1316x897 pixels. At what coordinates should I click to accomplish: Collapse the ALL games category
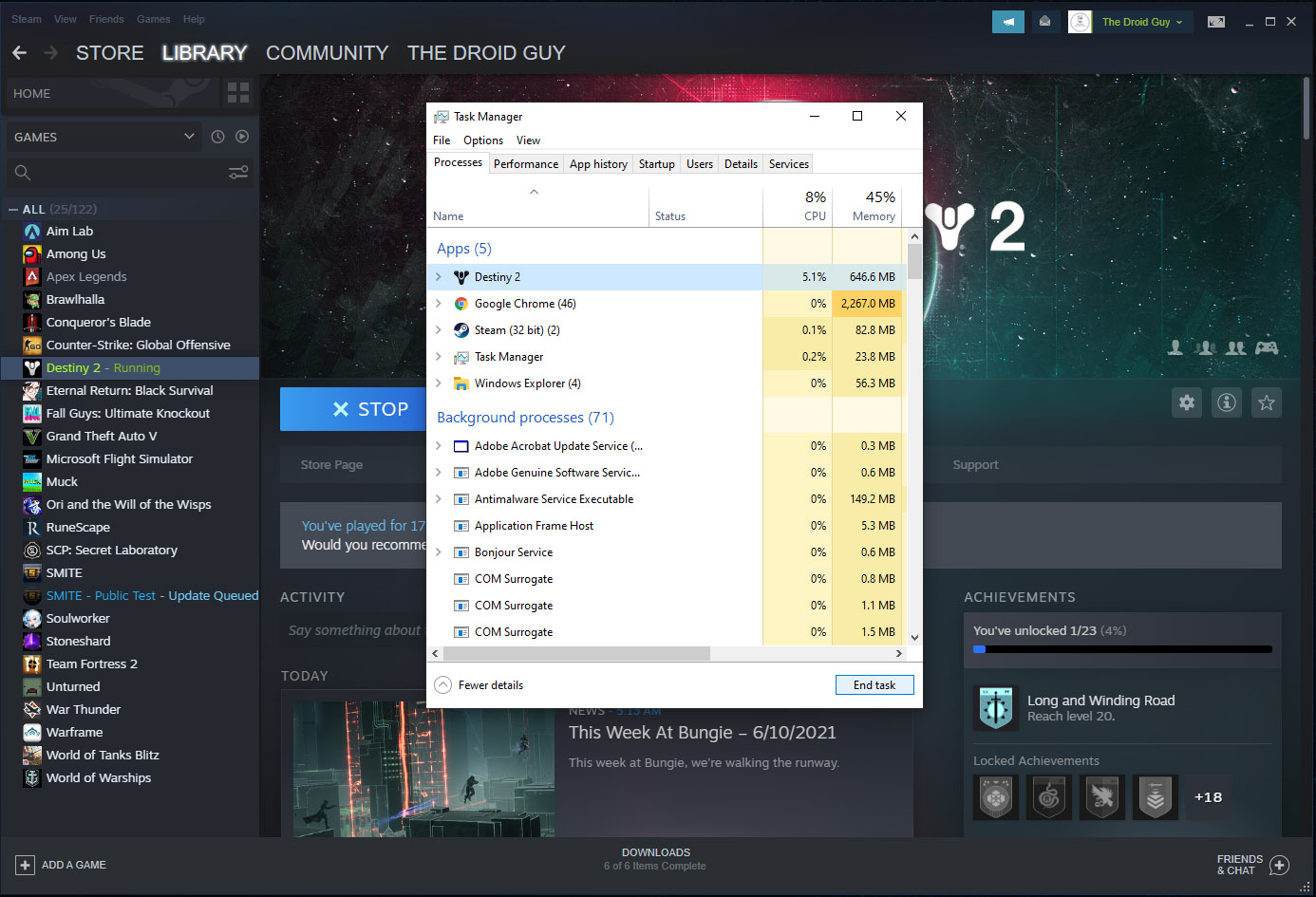click(x=13, y=209)
